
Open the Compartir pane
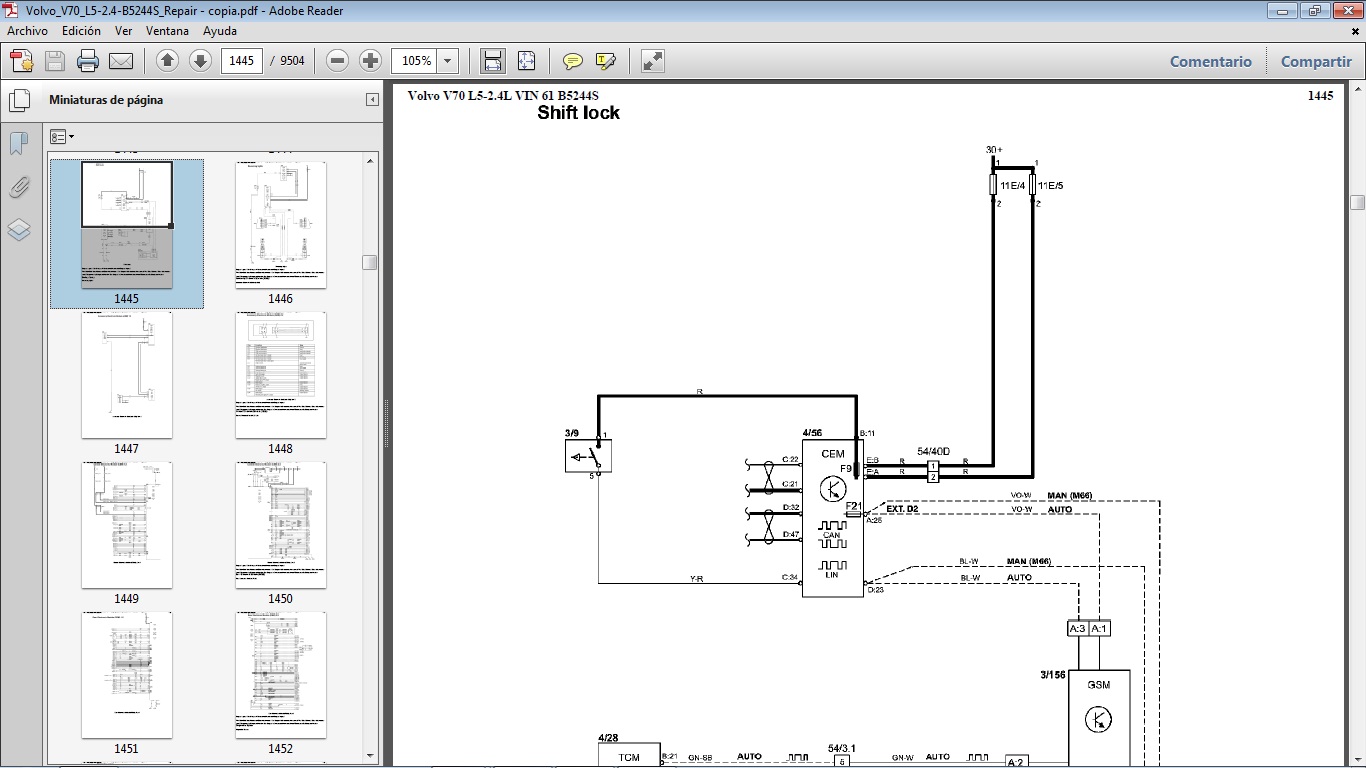(x=1316, y=61)
